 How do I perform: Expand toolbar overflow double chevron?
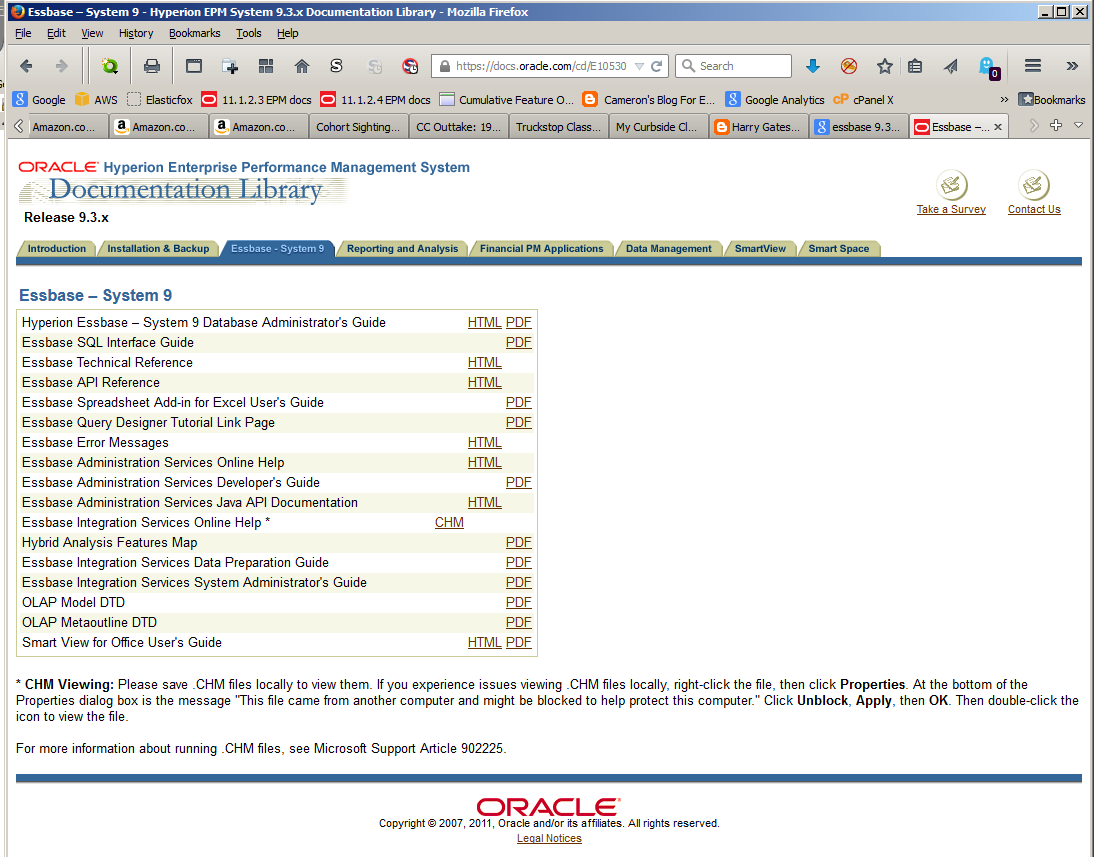pyautogui.click(x=1072, y=66)
